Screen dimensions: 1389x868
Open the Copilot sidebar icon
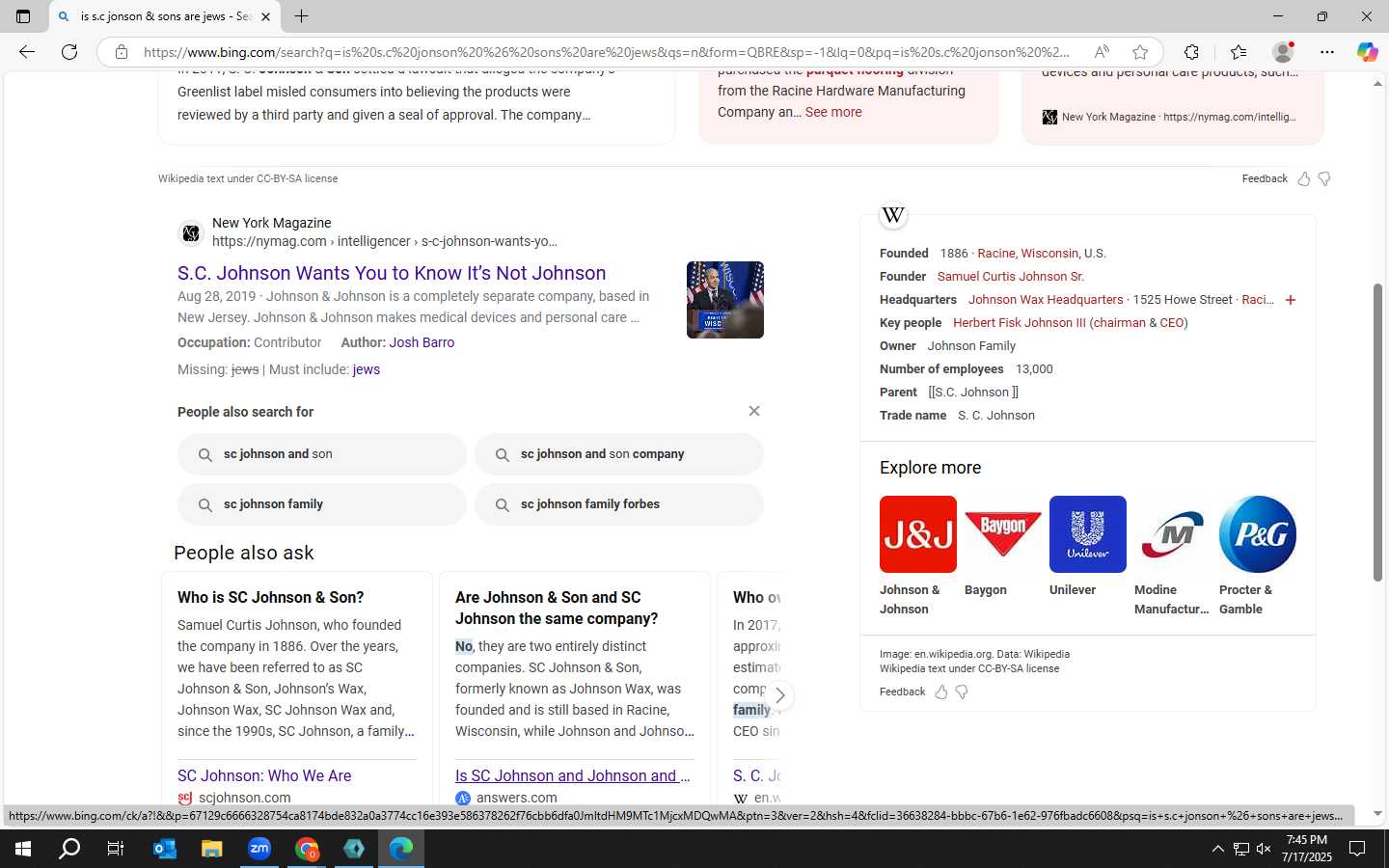pyautogui.click(x=1367, y=52)
